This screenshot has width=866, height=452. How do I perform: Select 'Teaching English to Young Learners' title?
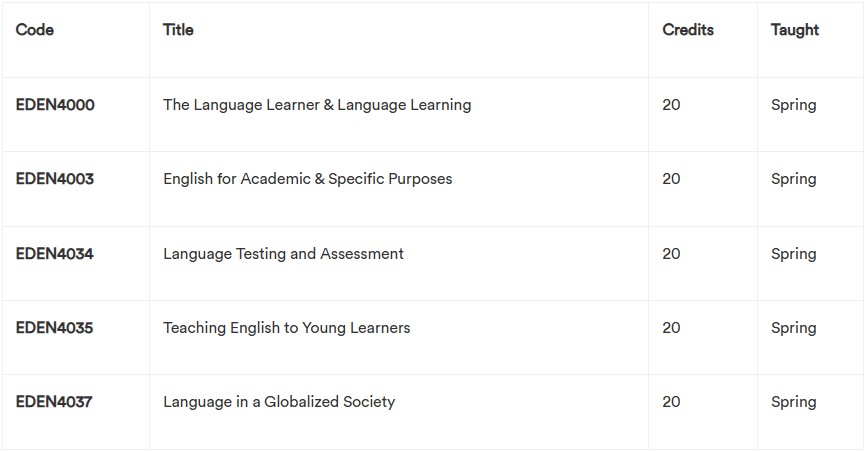(x=287, y=328)
